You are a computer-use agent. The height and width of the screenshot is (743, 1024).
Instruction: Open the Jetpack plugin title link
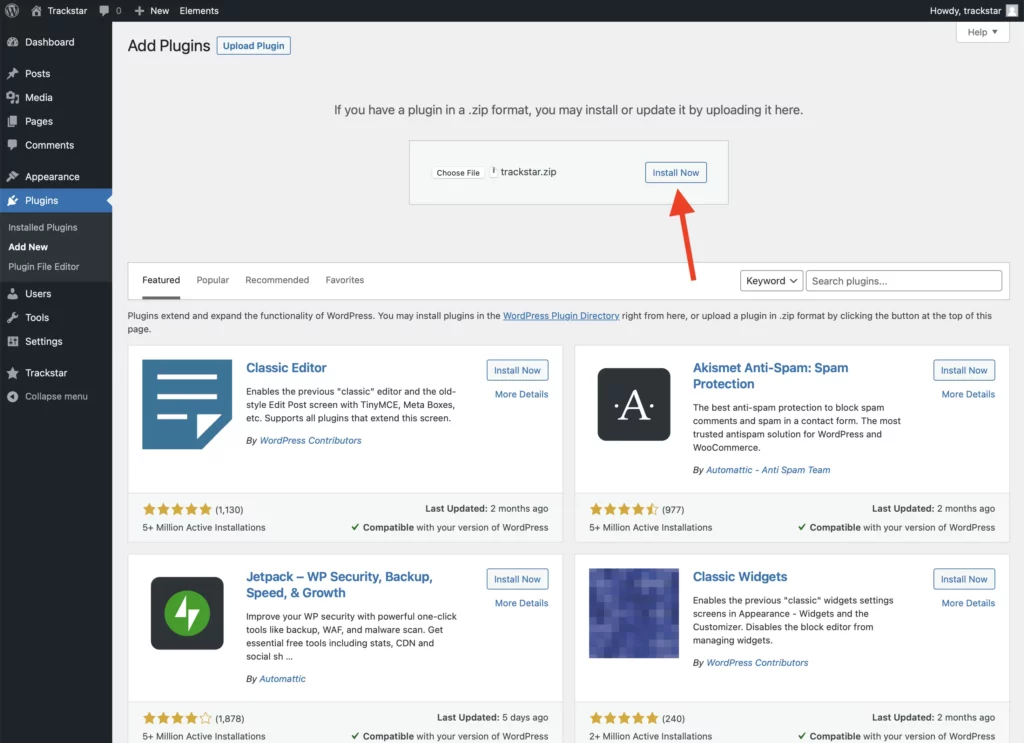[339, 584]
